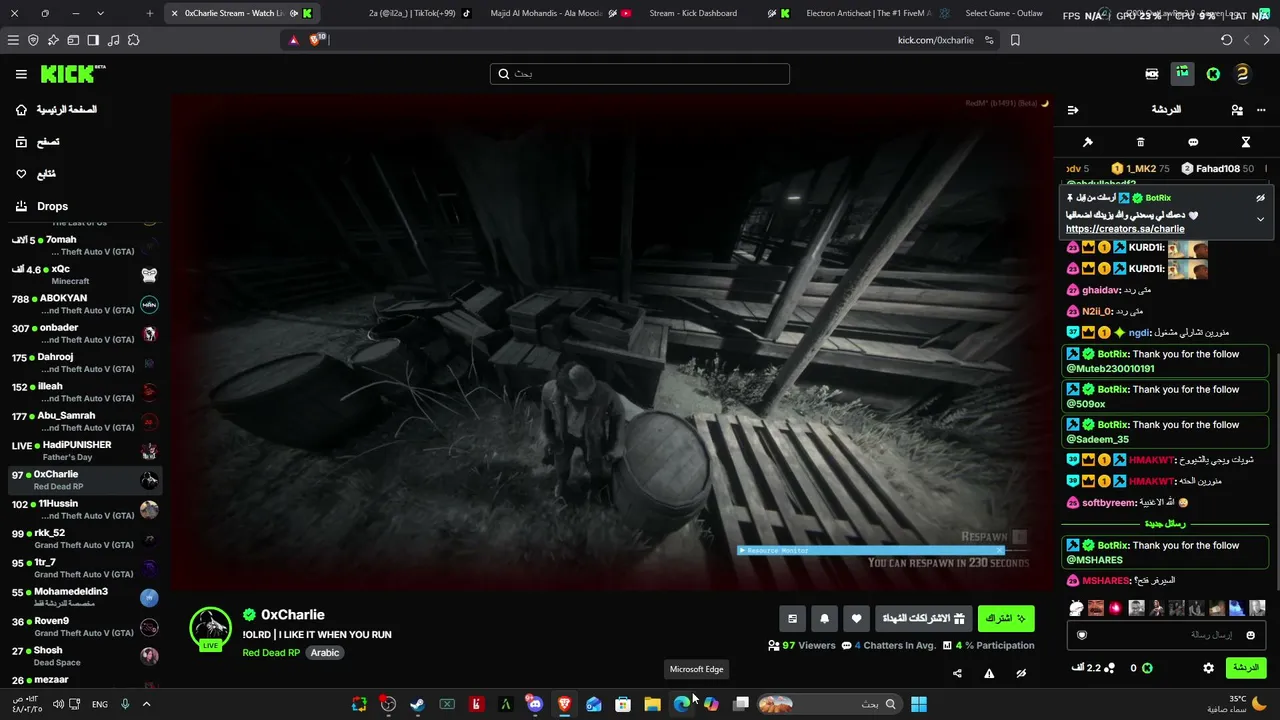
Task: Open a new browser tab with plus
Action: click(x=150, y=13)
